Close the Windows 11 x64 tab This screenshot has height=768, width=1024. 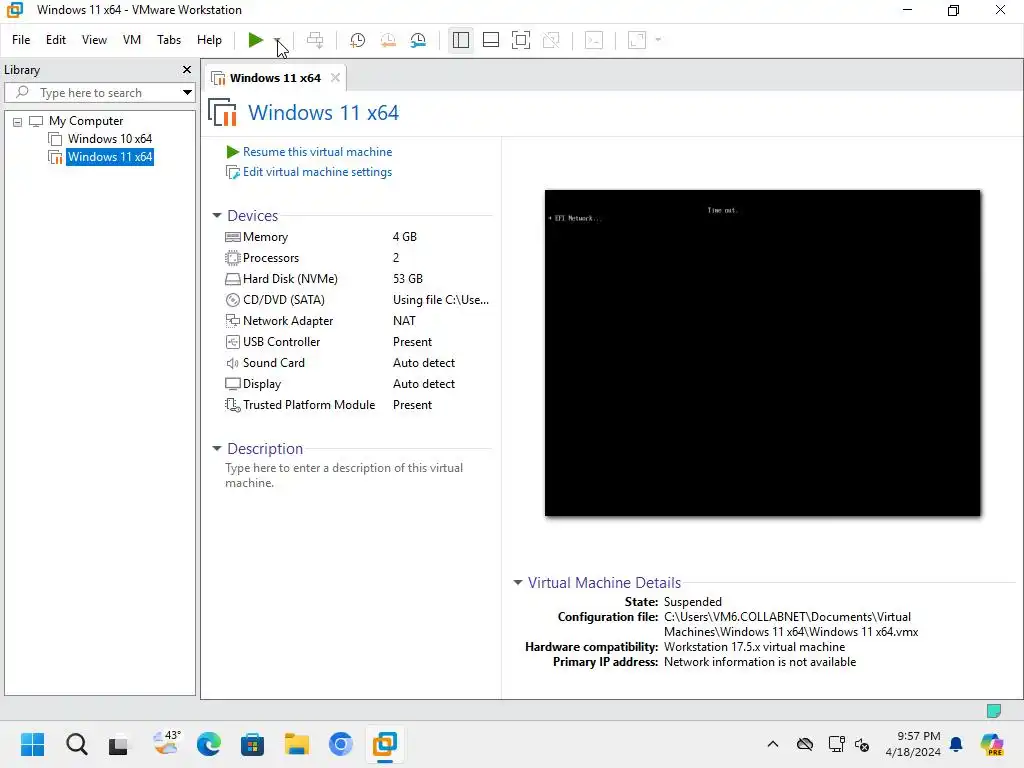(x=335, y=78)
